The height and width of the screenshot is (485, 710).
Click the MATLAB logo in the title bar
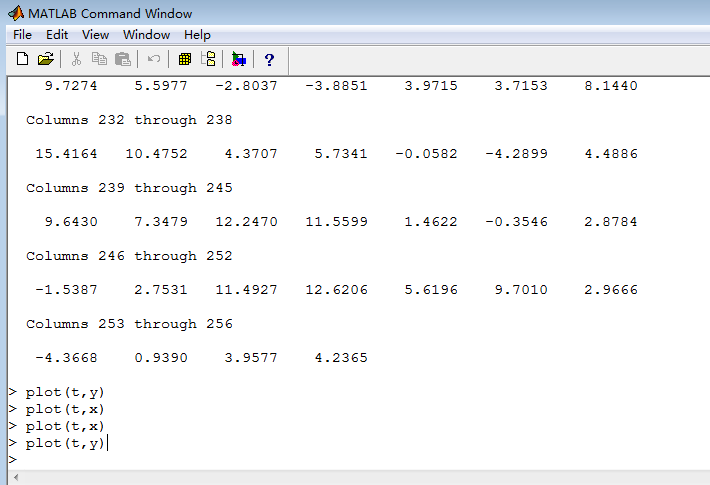[16, 13]
